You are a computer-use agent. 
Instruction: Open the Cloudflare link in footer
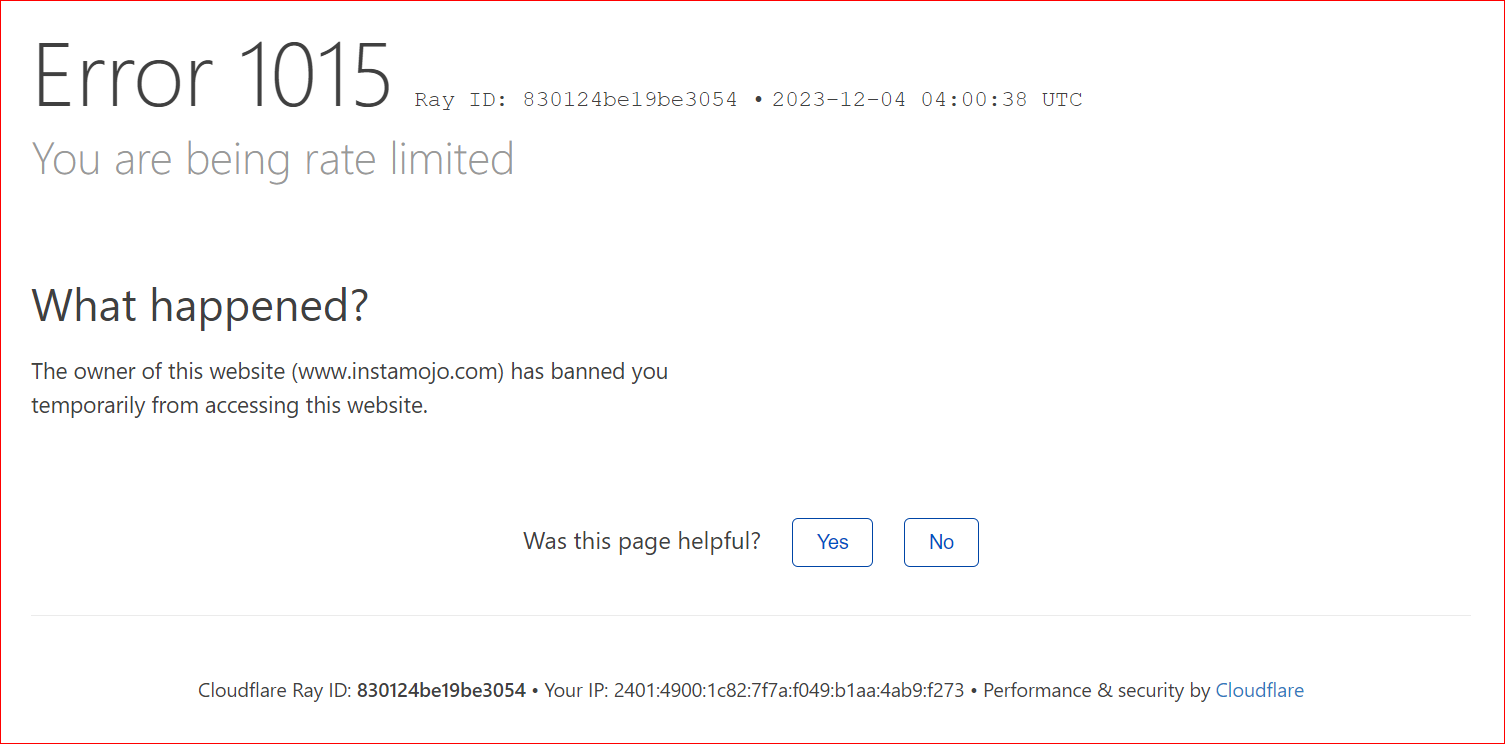pyautogui.click(x=1259, y=690)
